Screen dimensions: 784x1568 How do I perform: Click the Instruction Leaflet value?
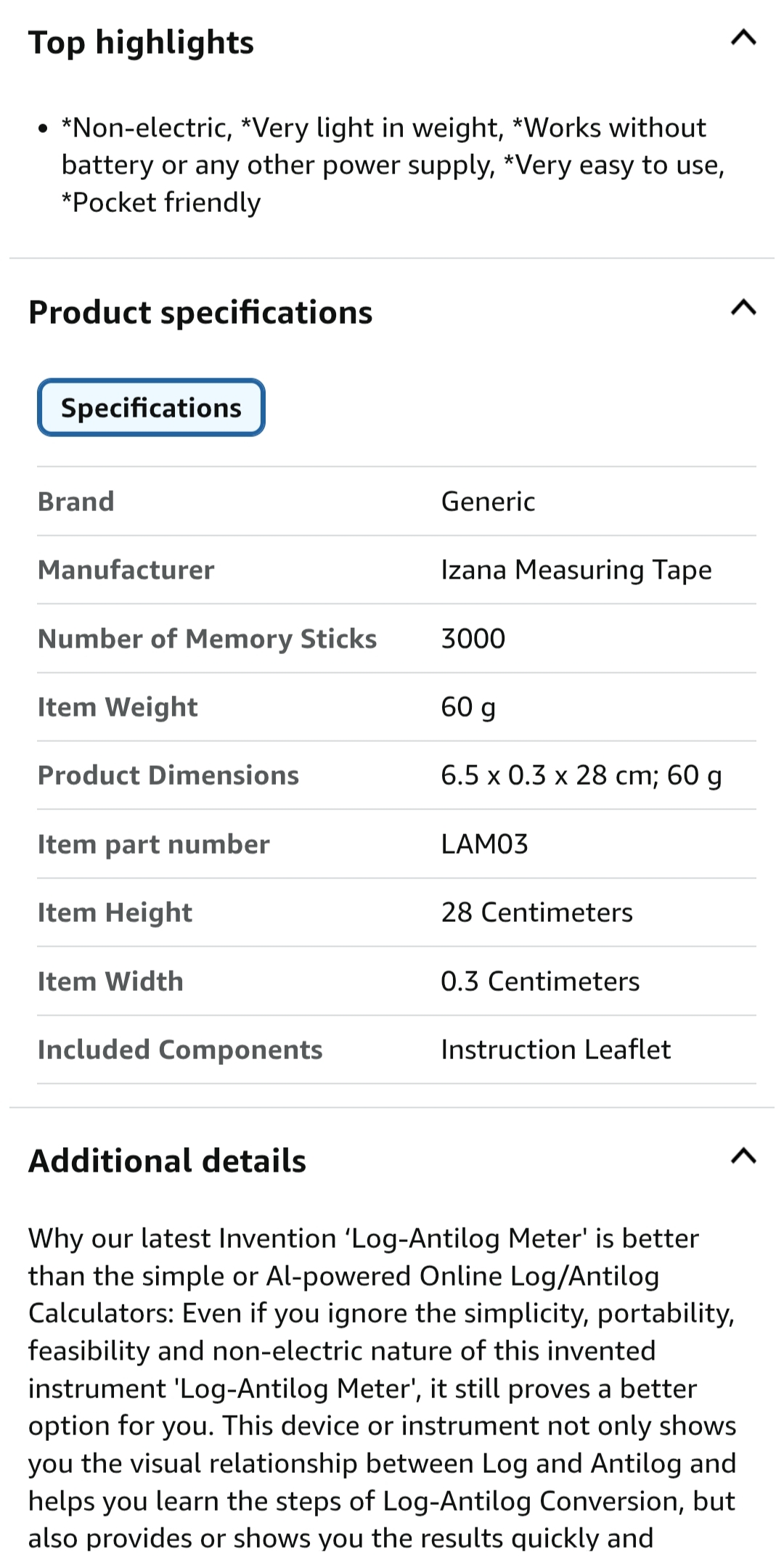click(556, 1050)
